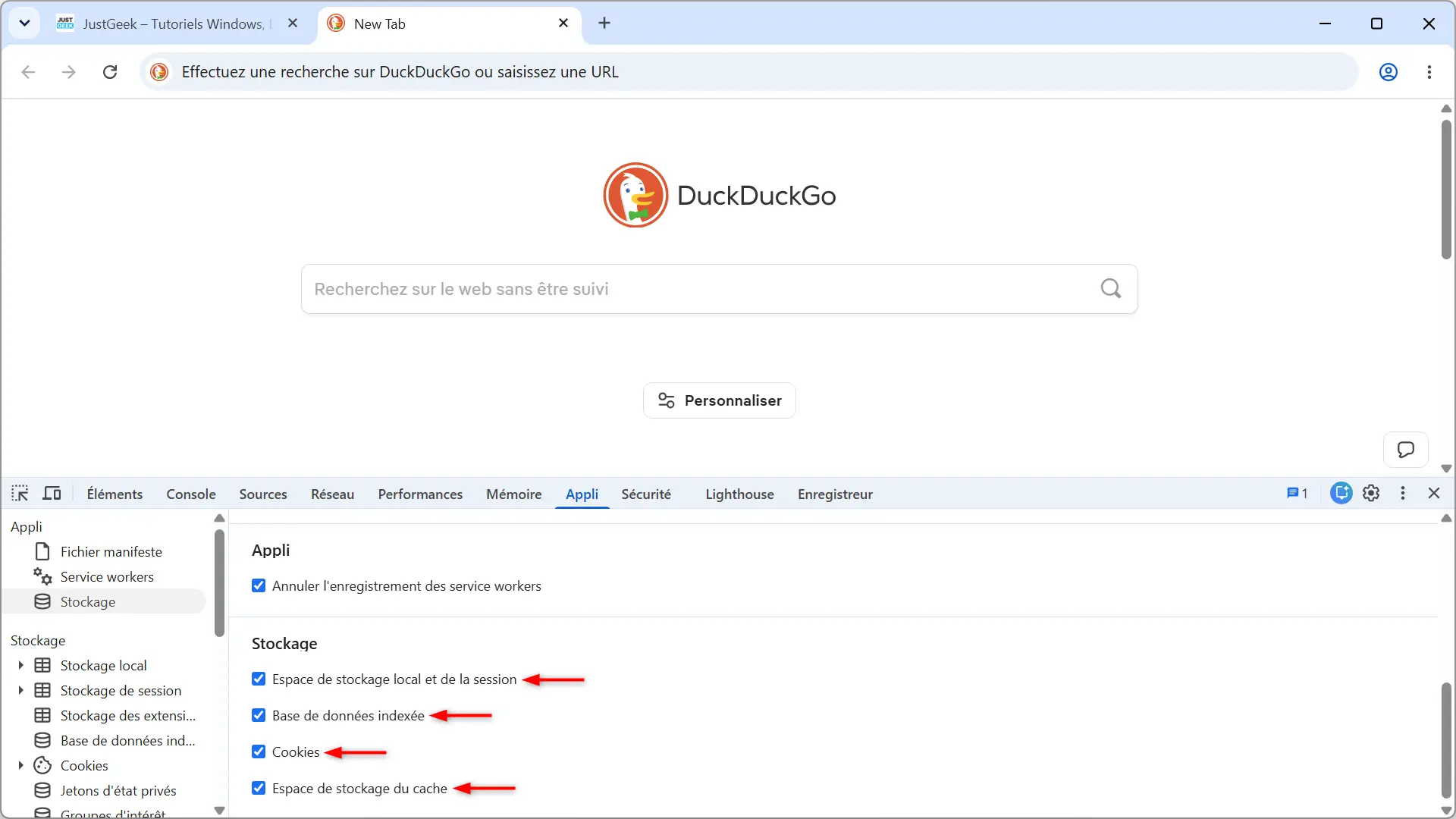The height and width of the screenshot is (819, 1456).
Task: Click the sidebar scroll down arrow
Action: click(x=219, y=810)
